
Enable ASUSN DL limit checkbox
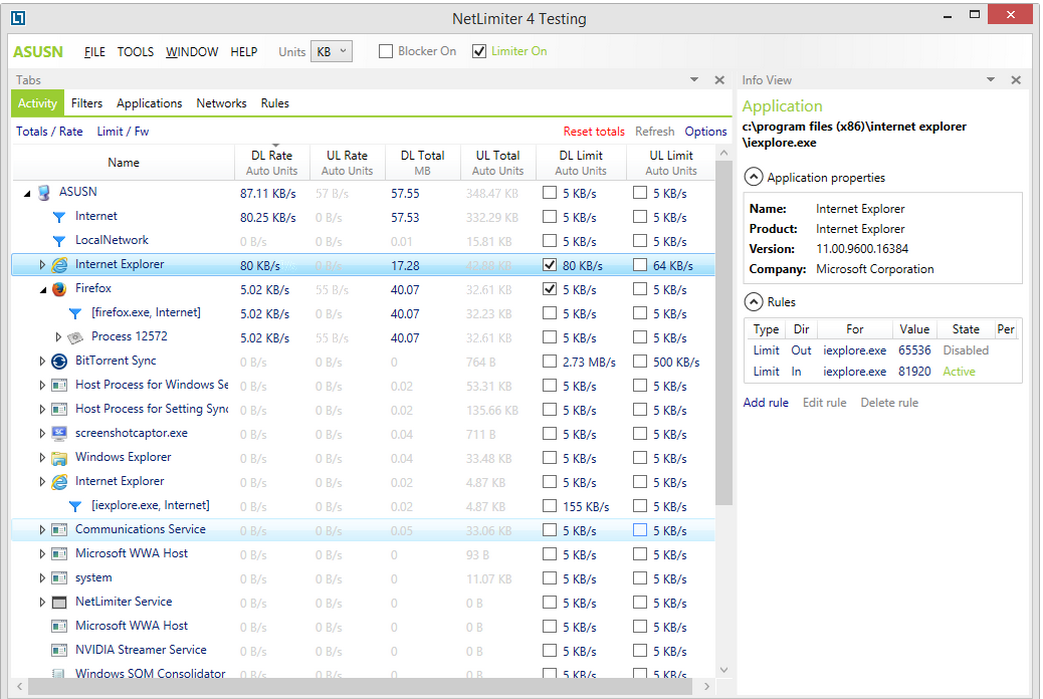[549, 193]
